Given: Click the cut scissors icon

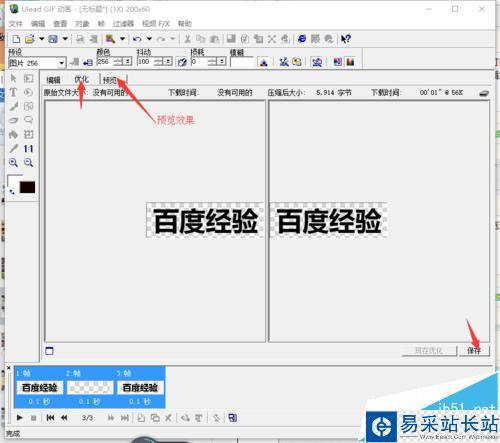Looking at the screenshot, I should coord(188,39).
